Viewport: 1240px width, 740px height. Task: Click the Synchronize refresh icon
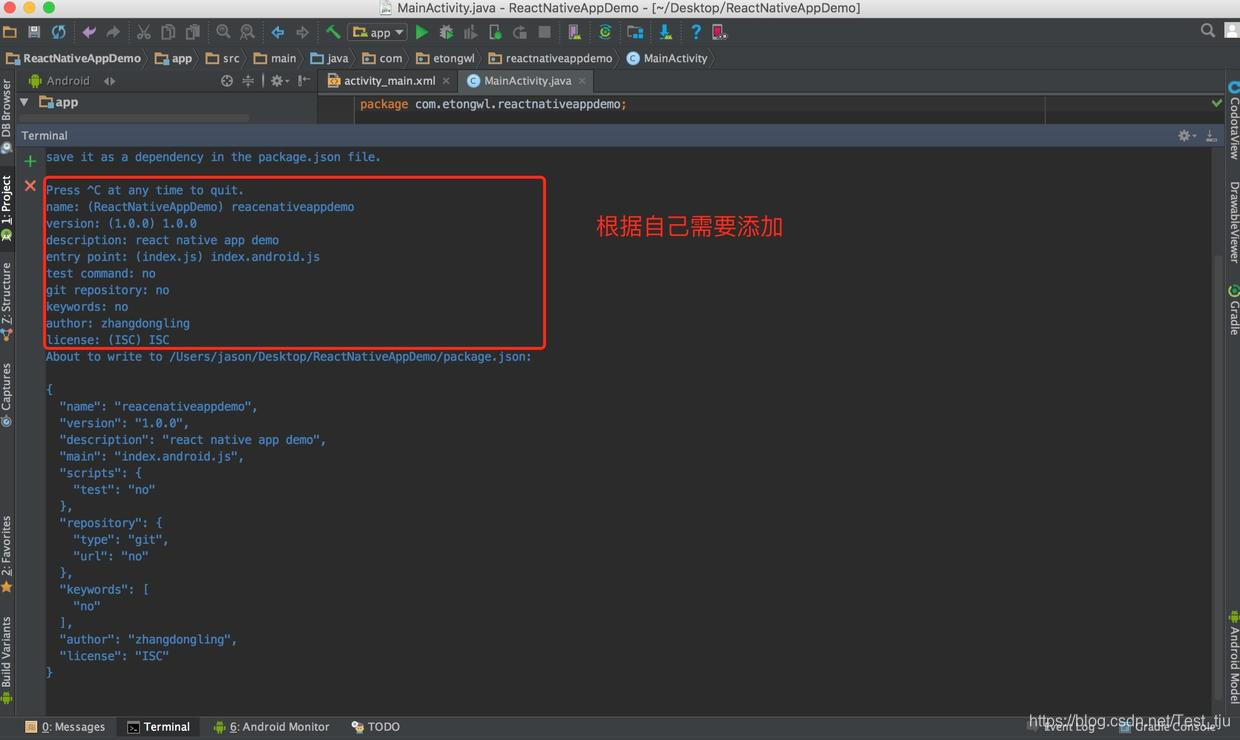(x=58, y=32)
